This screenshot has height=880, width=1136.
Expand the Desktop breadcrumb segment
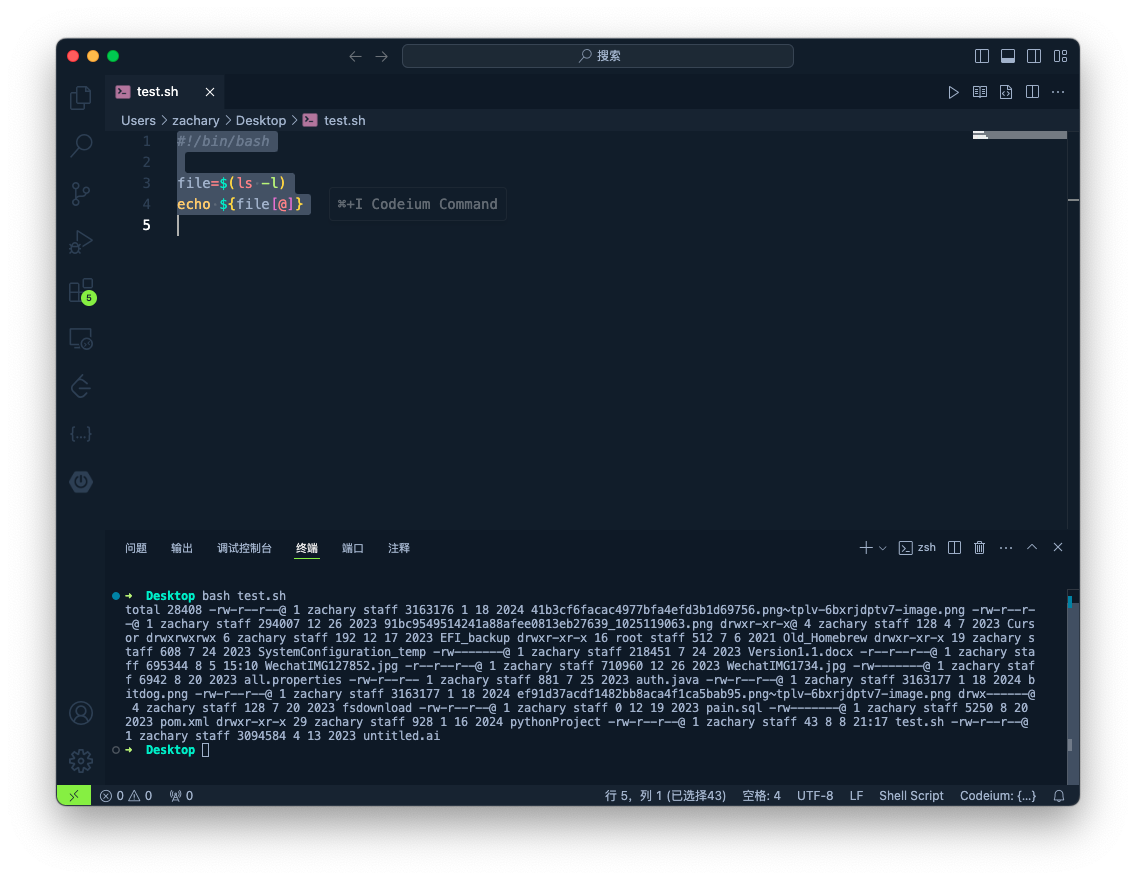point(261,120)
